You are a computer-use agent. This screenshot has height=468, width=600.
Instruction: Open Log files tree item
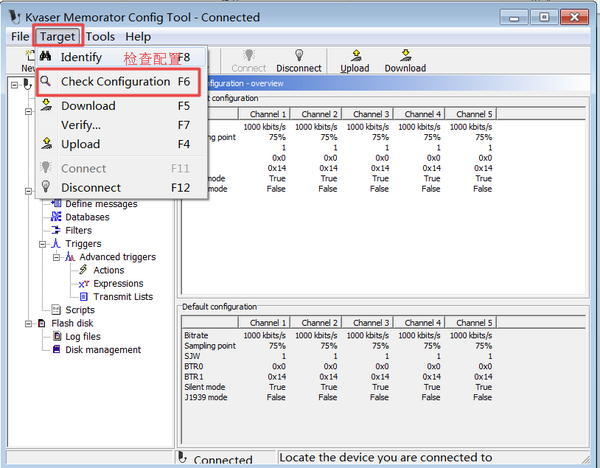83,336
